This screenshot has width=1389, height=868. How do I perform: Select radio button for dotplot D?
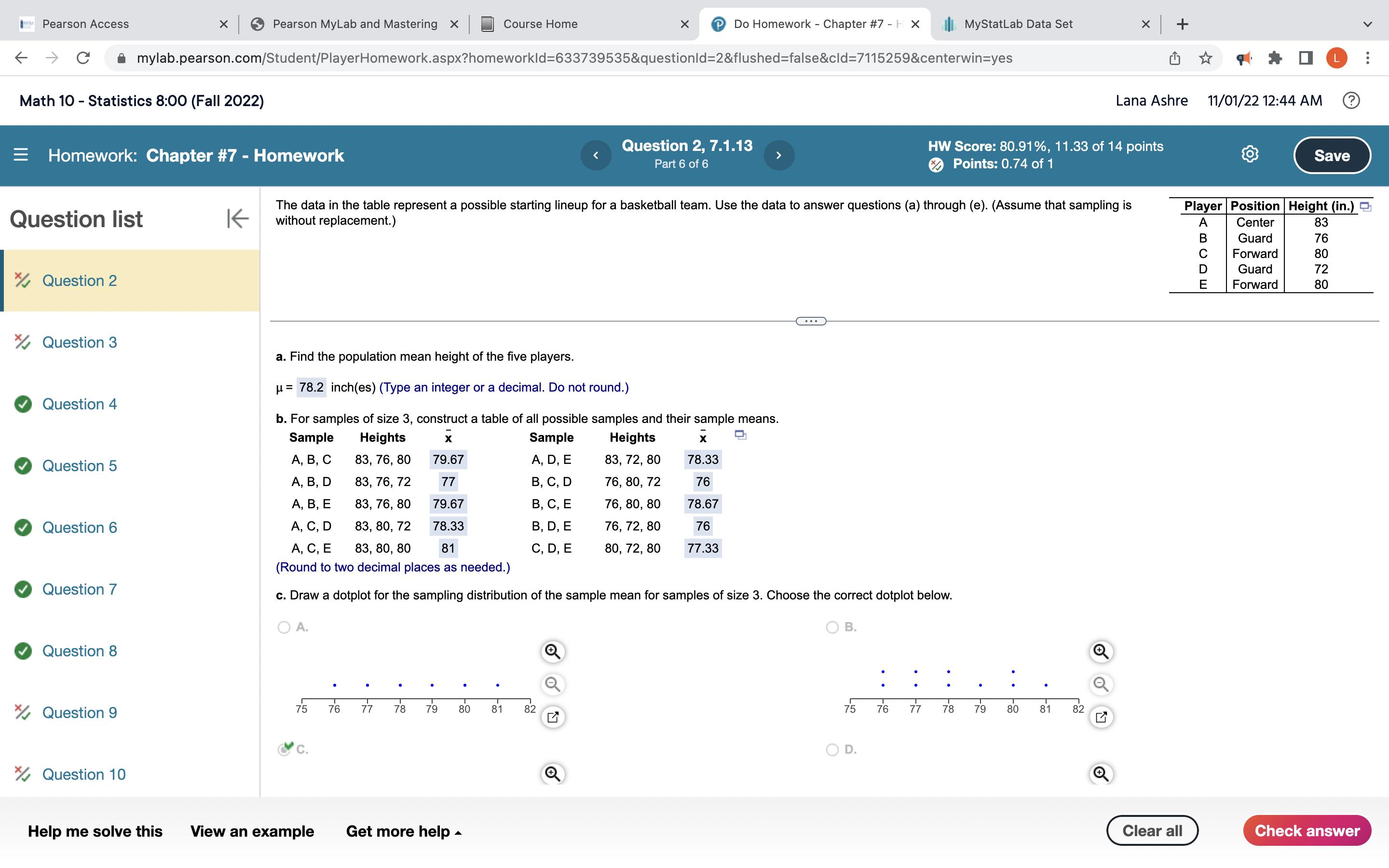pos(832,749)
